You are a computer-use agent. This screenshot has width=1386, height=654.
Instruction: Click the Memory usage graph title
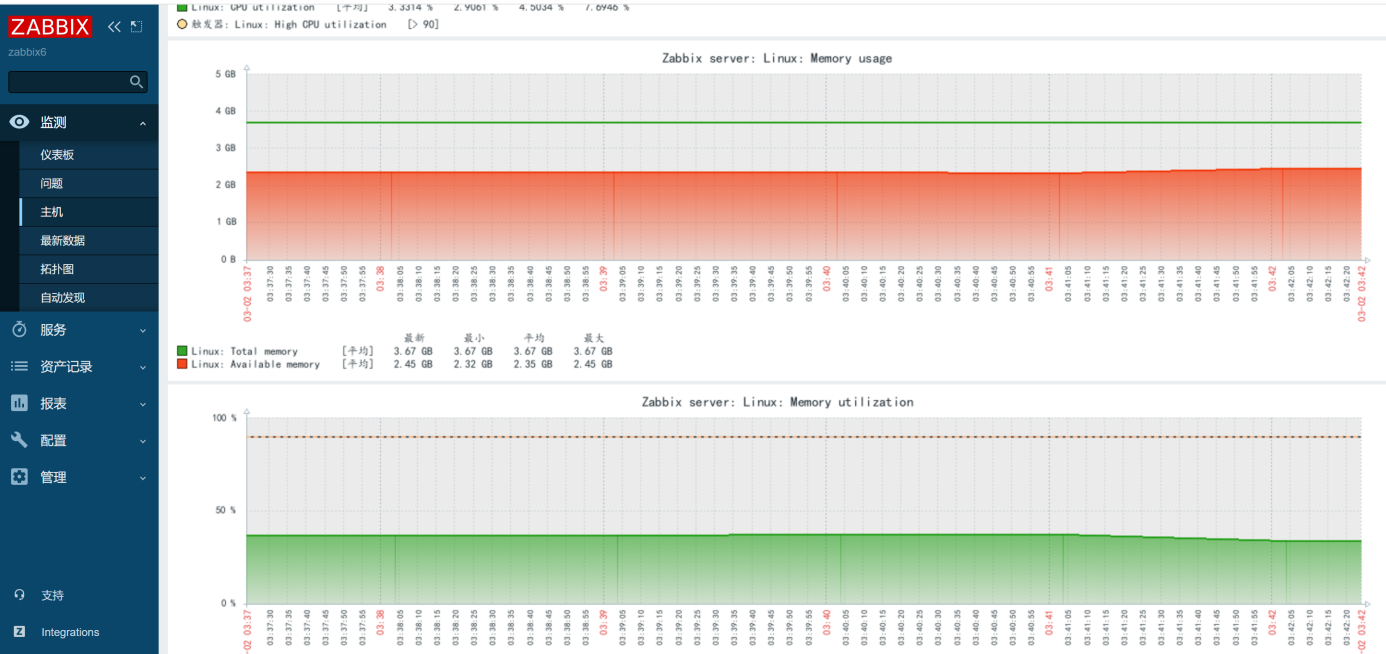pos(777,58)
